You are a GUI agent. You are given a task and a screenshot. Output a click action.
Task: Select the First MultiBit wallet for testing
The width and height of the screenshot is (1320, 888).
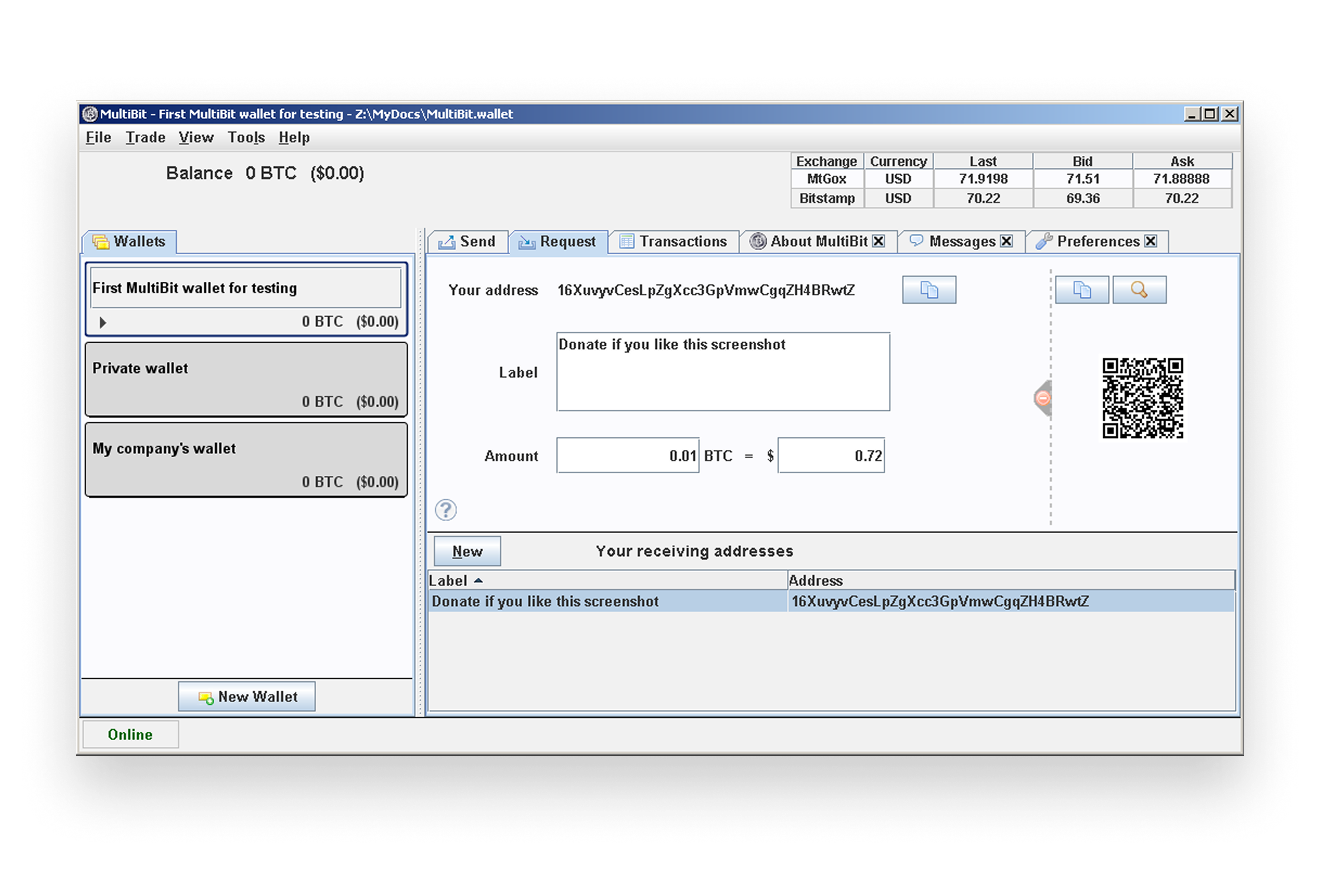(x=246, y=299)
